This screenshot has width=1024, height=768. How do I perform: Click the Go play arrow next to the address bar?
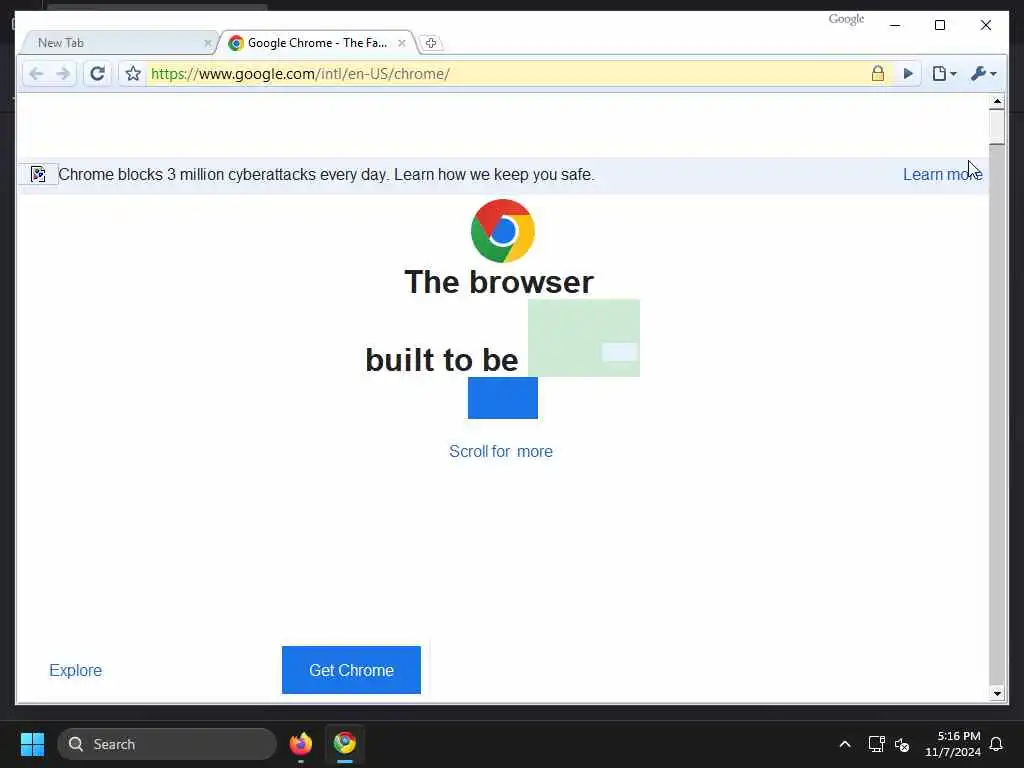(x=908, y=74)
